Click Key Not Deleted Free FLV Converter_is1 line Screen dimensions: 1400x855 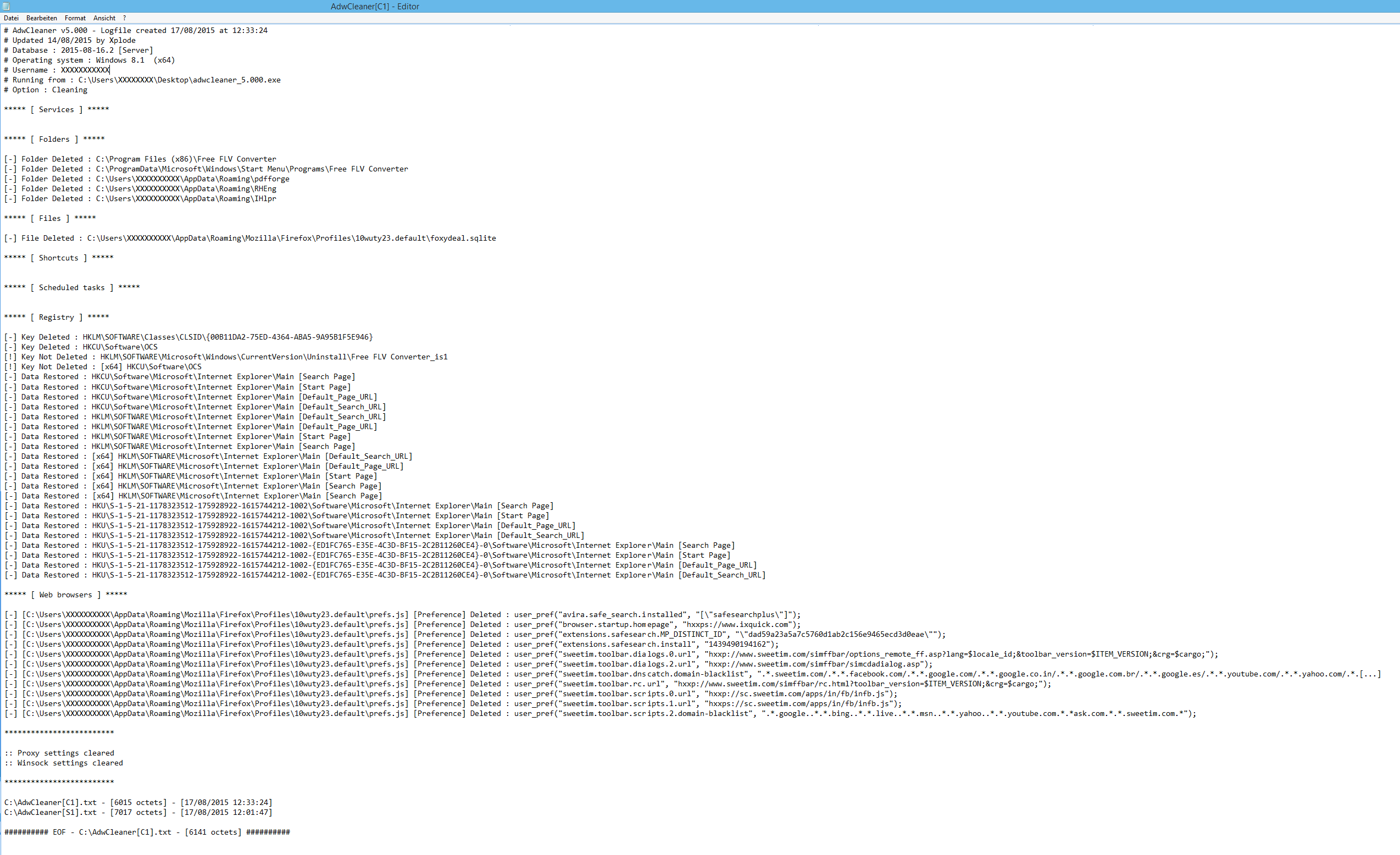226,357
